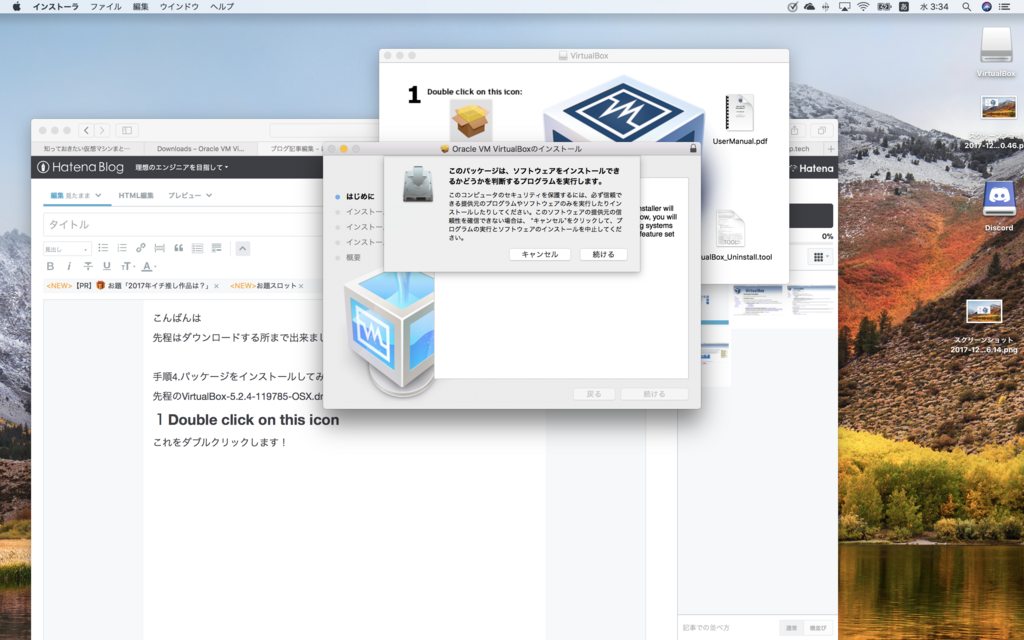Click Safari share button
The height and width of the screenshot is (640, 1024).
(x=795, y=131)
